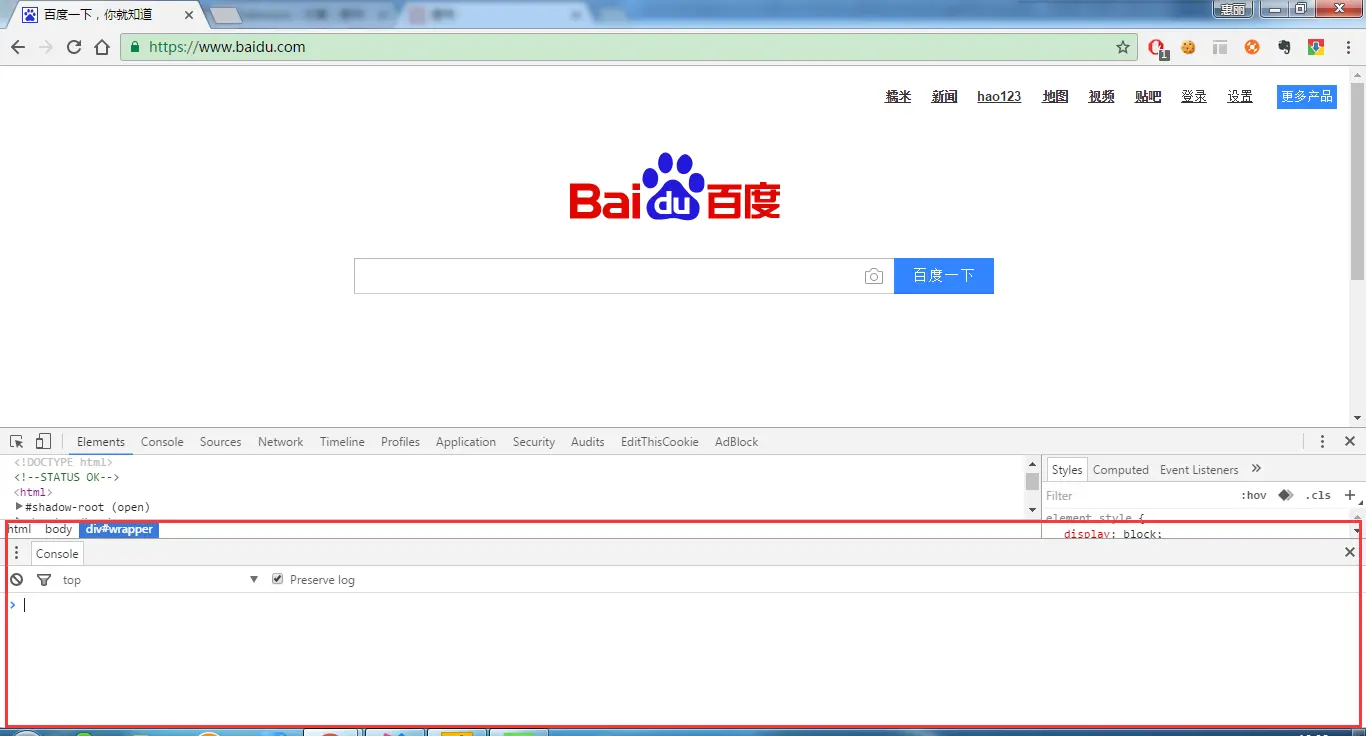1366x736 pixels.
Task: Open the browser home page icon
Action: pos(102,47)
